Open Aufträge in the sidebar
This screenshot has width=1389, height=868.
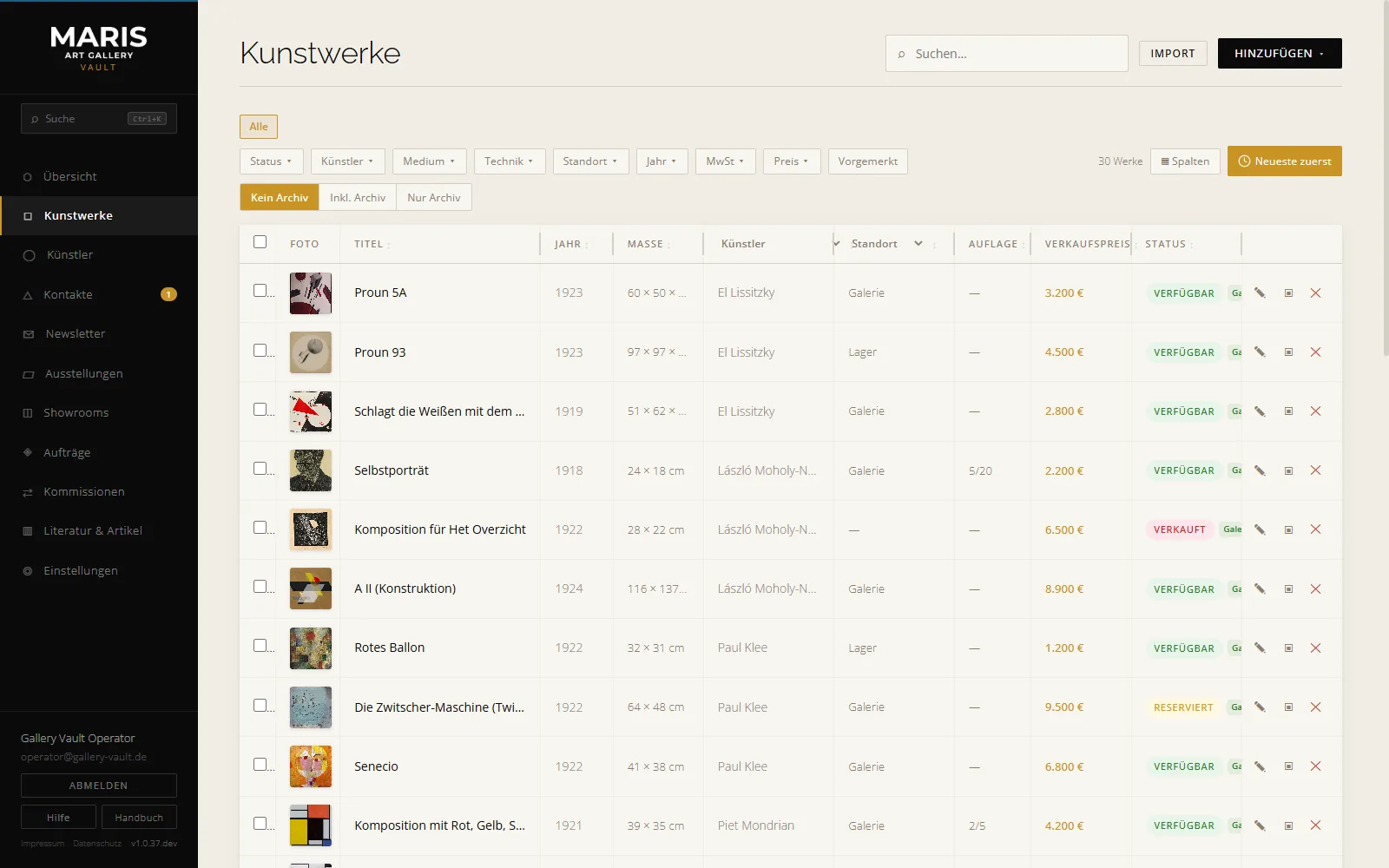pyautogui.click(x=99, y=452)
